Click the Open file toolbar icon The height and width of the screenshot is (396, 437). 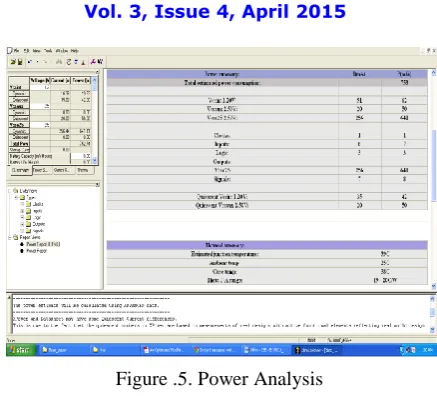(x=13, y=62)
